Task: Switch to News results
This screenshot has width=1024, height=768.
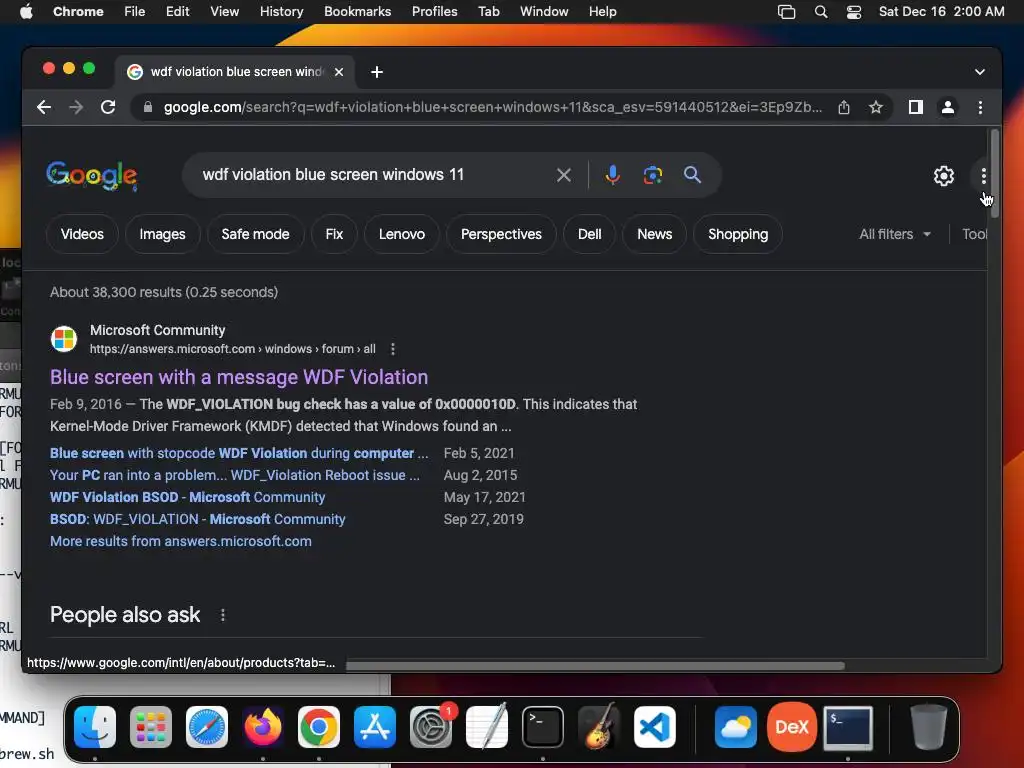Action: coord(654,234)
